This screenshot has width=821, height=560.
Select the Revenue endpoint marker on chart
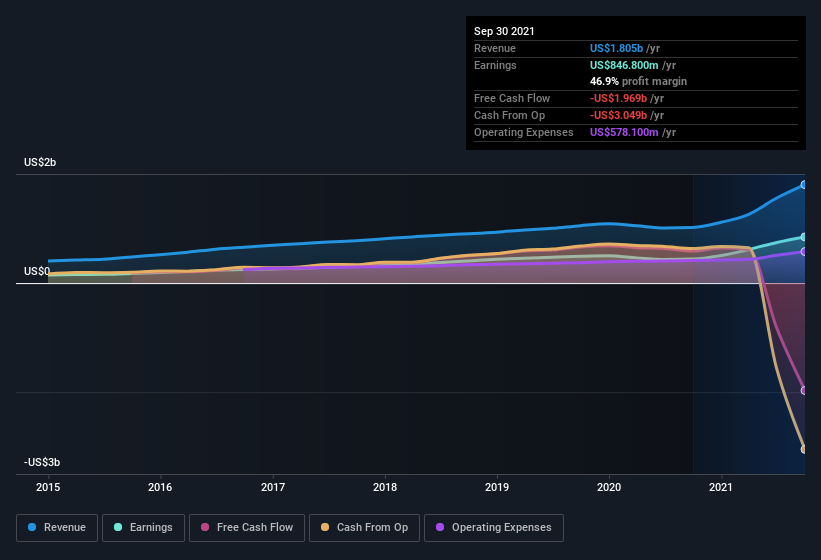tap(803, 185)
